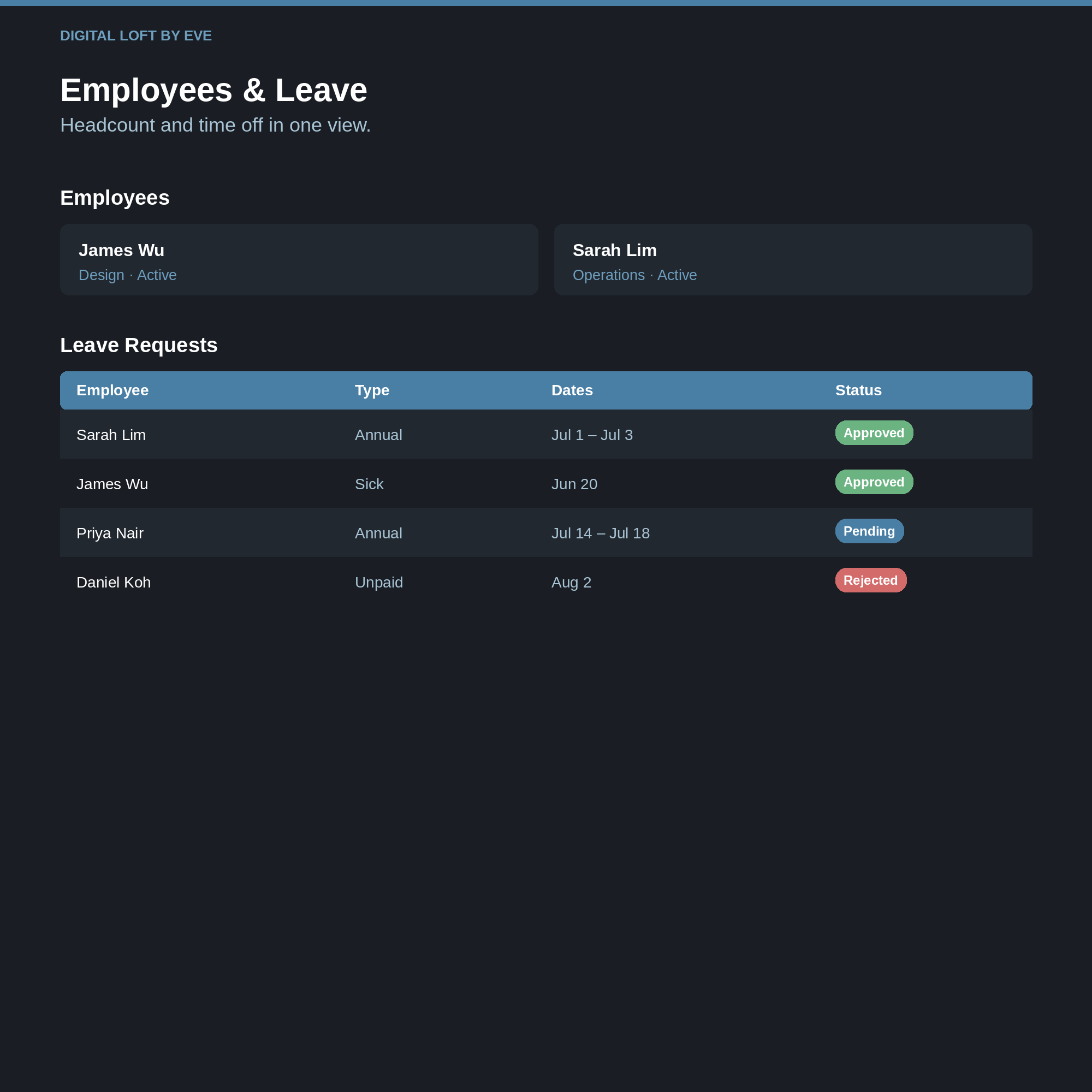Click the Digital Loft by Eve brand link

coord(135,35)
